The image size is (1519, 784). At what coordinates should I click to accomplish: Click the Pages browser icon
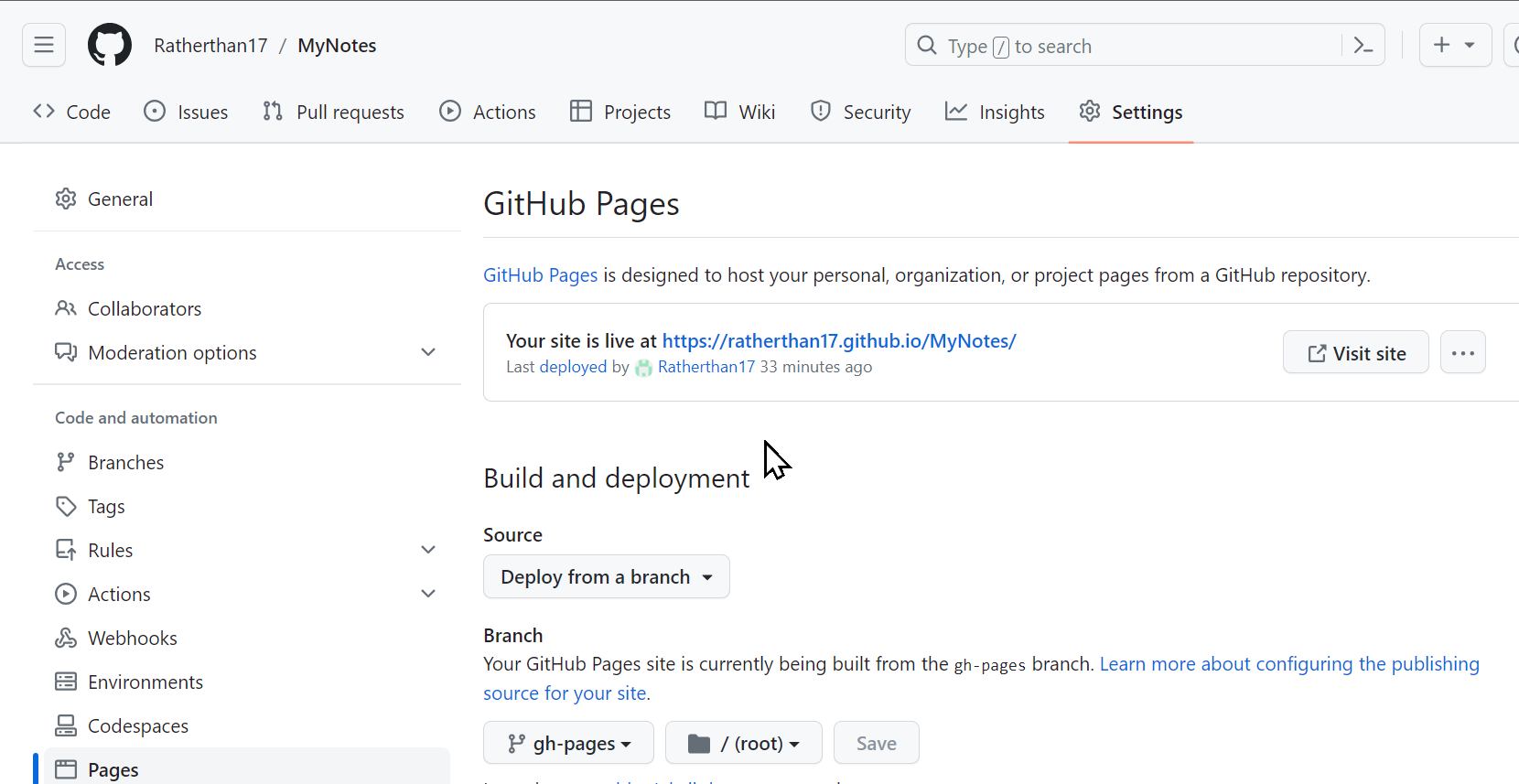click(66, 769)
